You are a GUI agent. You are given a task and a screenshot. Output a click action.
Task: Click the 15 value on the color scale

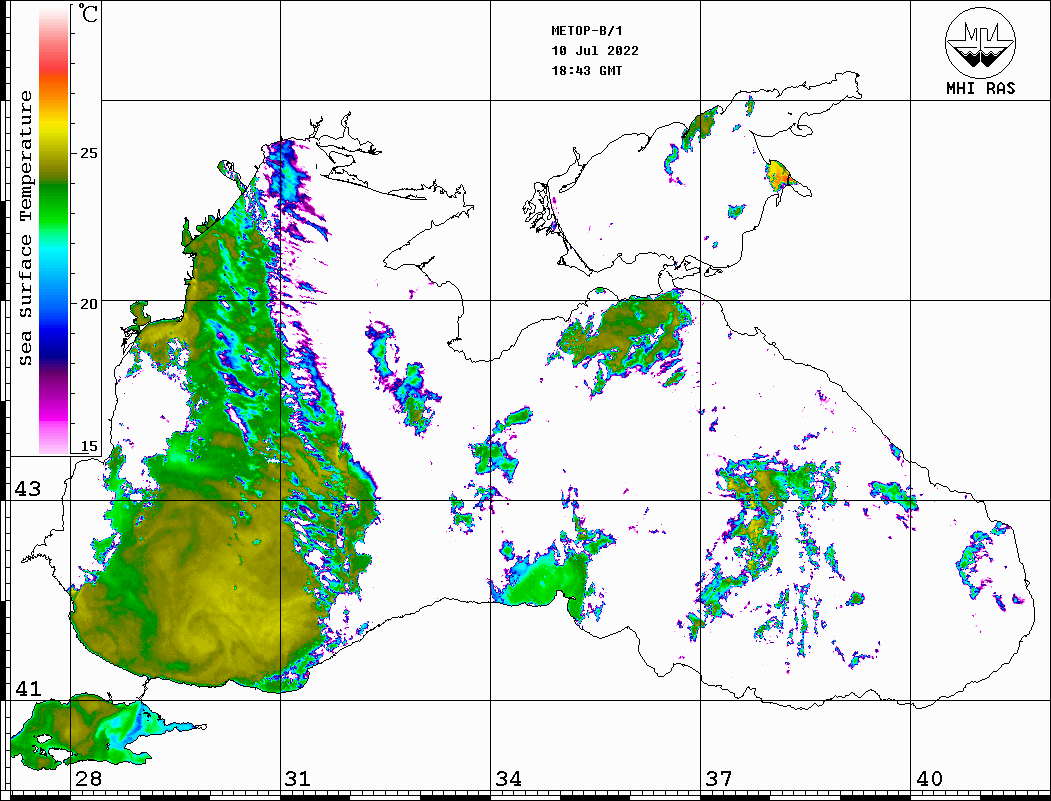88,446
